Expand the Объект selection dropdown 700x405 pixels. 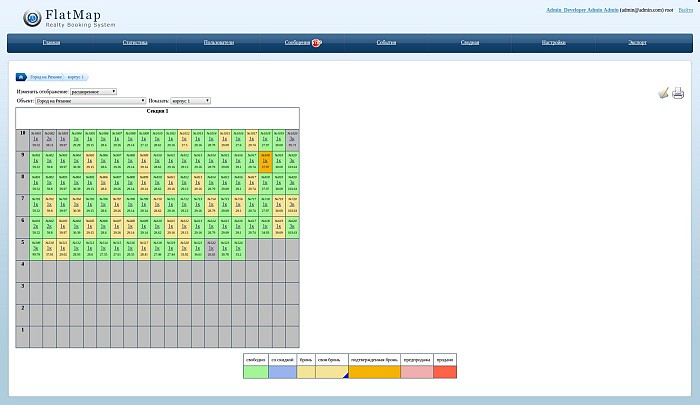(90, 100)
